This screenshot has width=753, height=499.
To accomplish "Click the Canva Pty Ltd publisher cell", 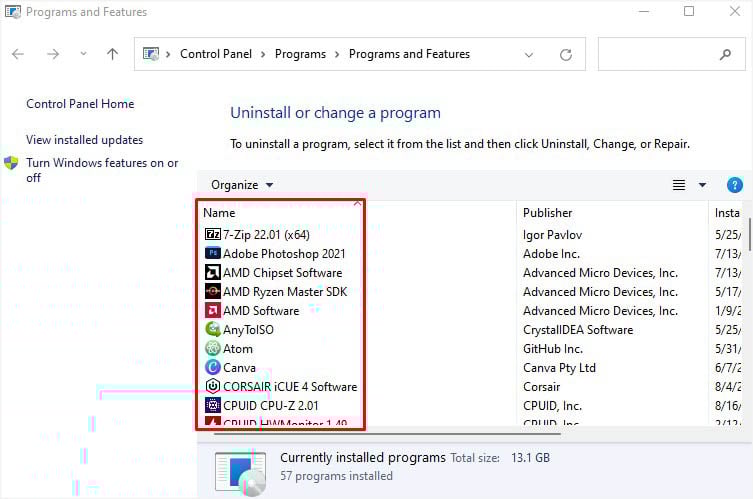I will 559,367.
